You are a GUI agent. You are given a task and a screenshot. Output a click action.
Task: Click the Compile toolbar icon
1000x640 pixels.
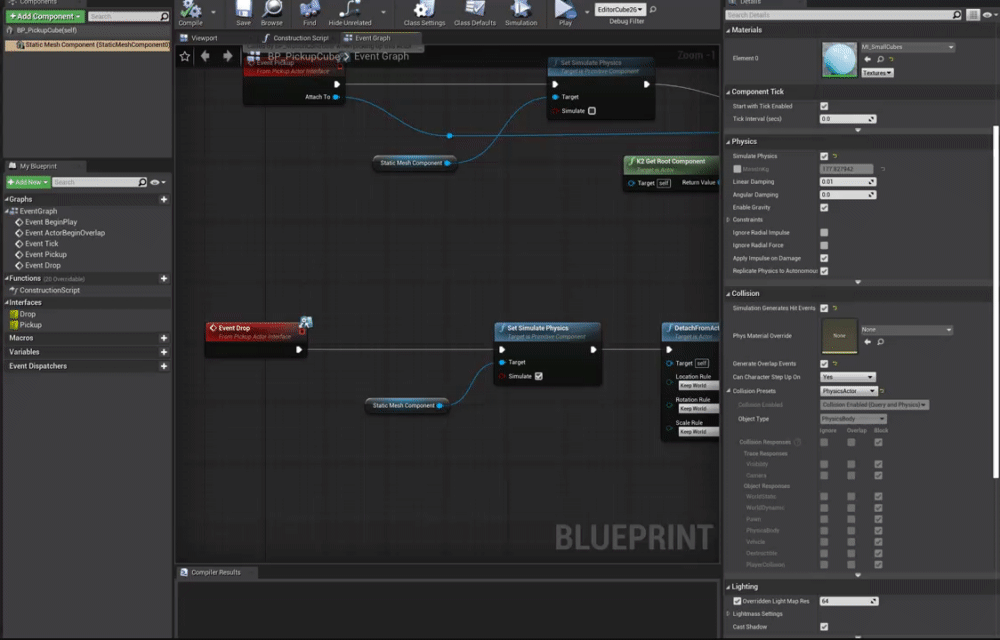[190, 10]
